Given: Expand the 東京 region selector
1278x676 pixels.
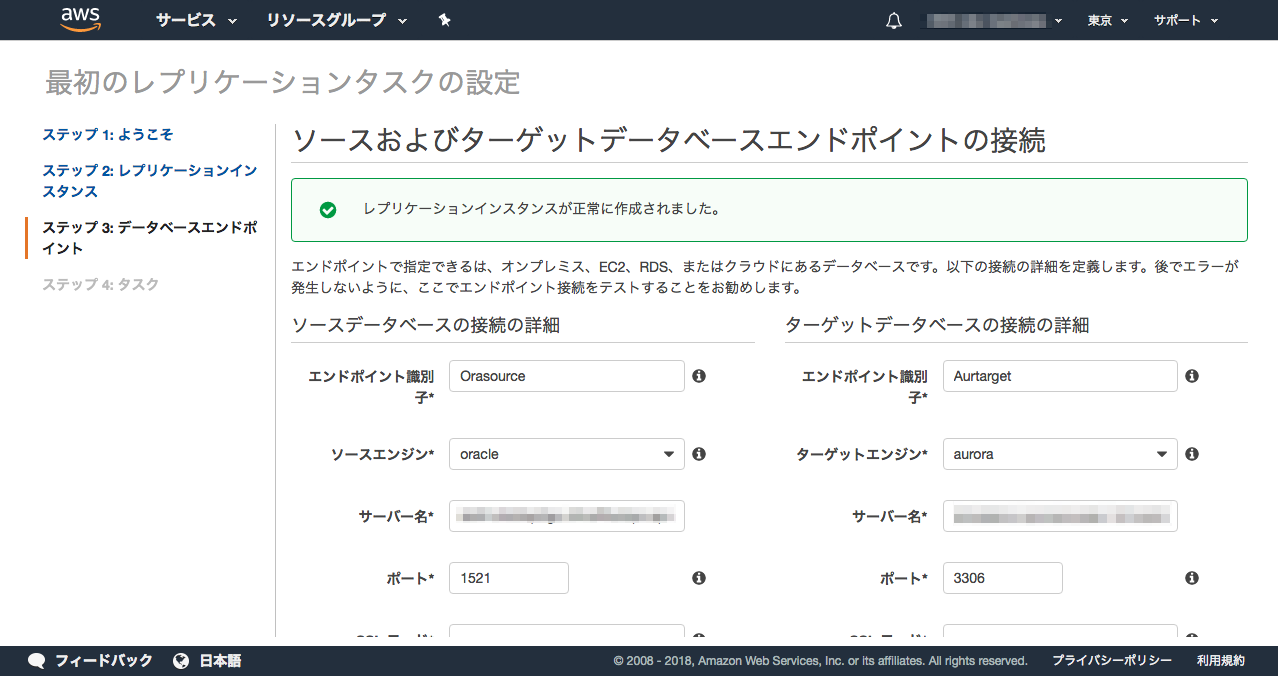Looking at the screenshot, I should (1107, 20).
